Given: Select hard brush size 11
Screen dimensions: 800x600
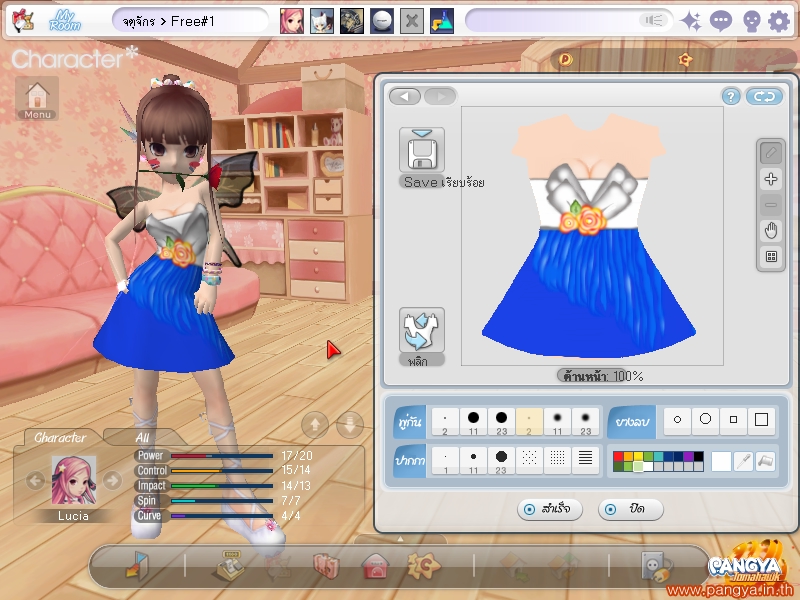Looking at the screenshot, I should tap(473, 422).
